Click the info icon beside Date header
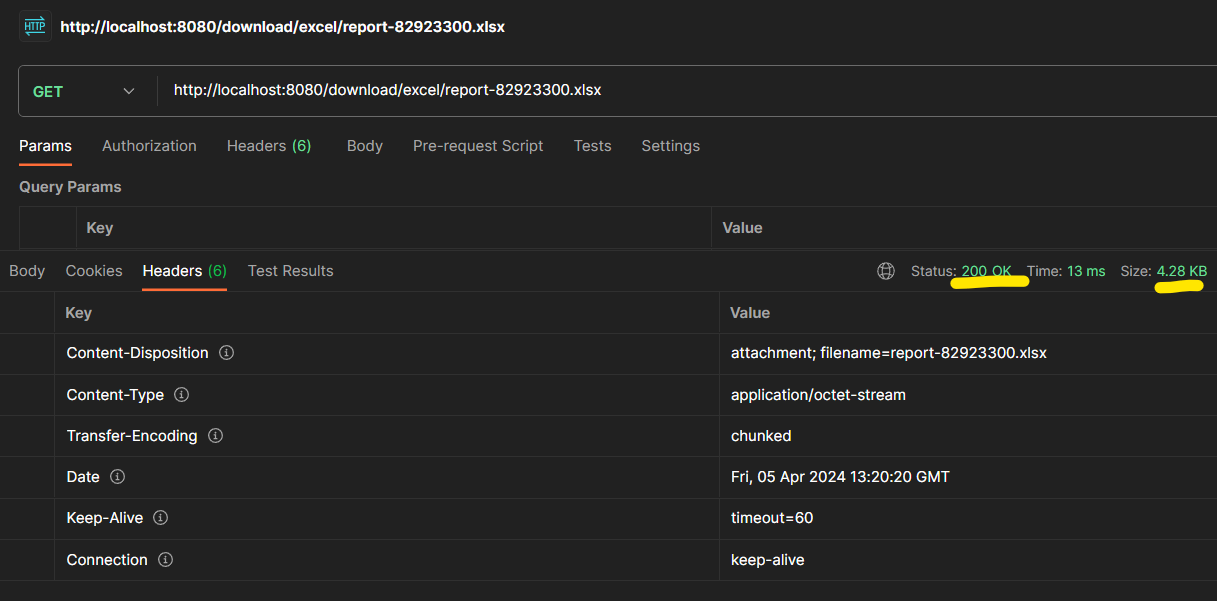This screenshot has width=1217, height=601. point(118,476)
